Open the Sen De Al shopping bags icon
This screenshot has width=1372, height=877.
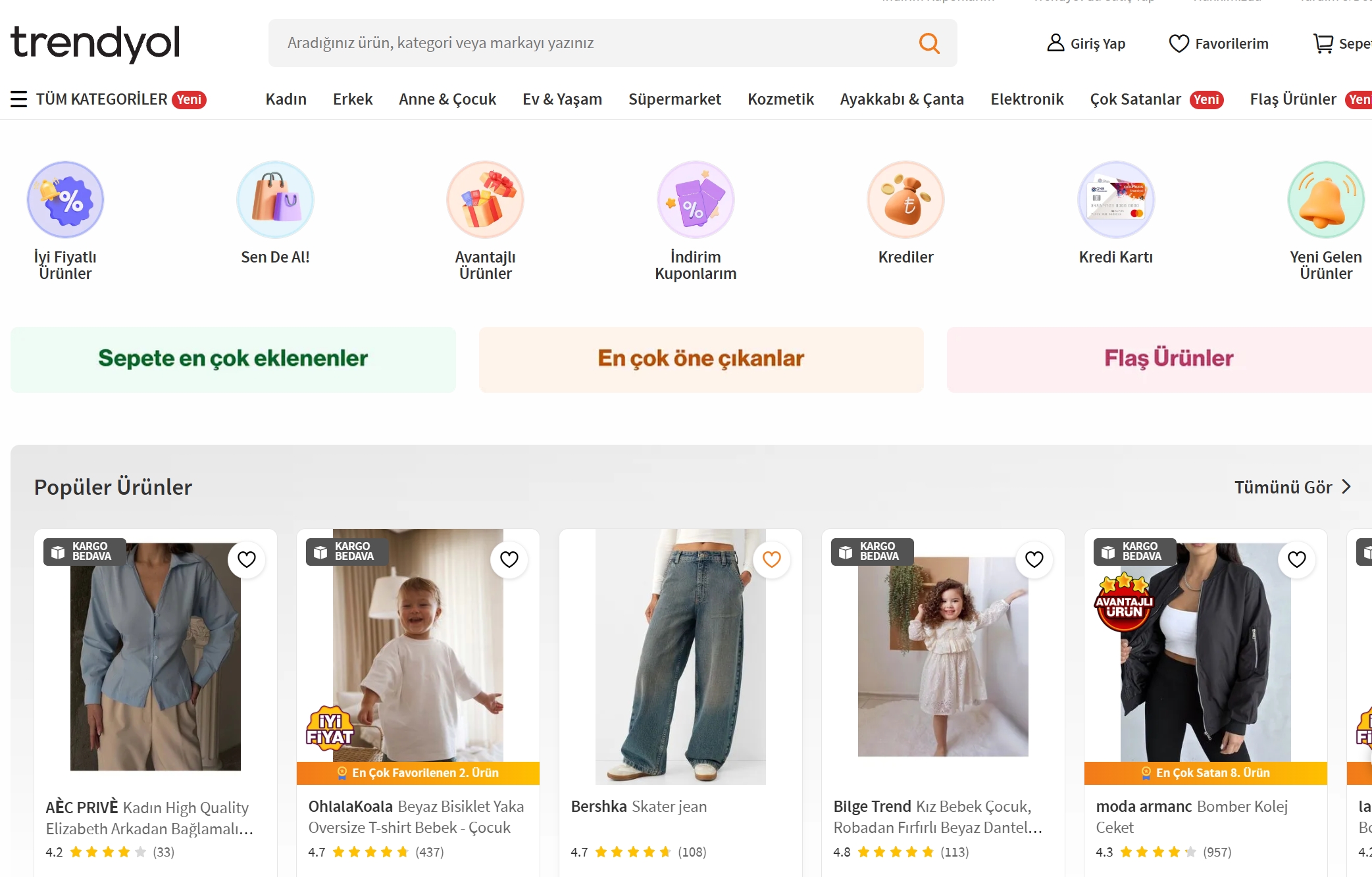click(275, 200)
